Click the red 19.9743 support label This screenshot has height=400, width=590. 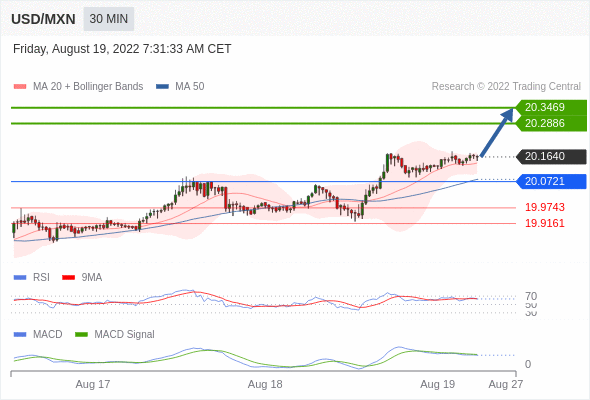pyautogui.click(x=545, y=207)
